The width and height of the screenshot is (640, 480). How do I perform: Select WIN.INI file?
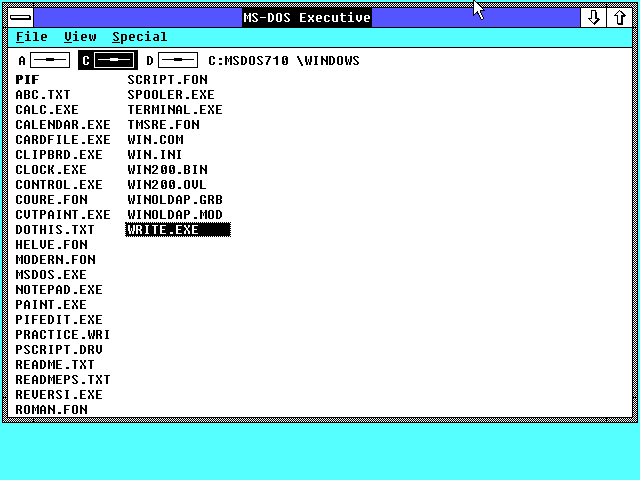[155, 155]
